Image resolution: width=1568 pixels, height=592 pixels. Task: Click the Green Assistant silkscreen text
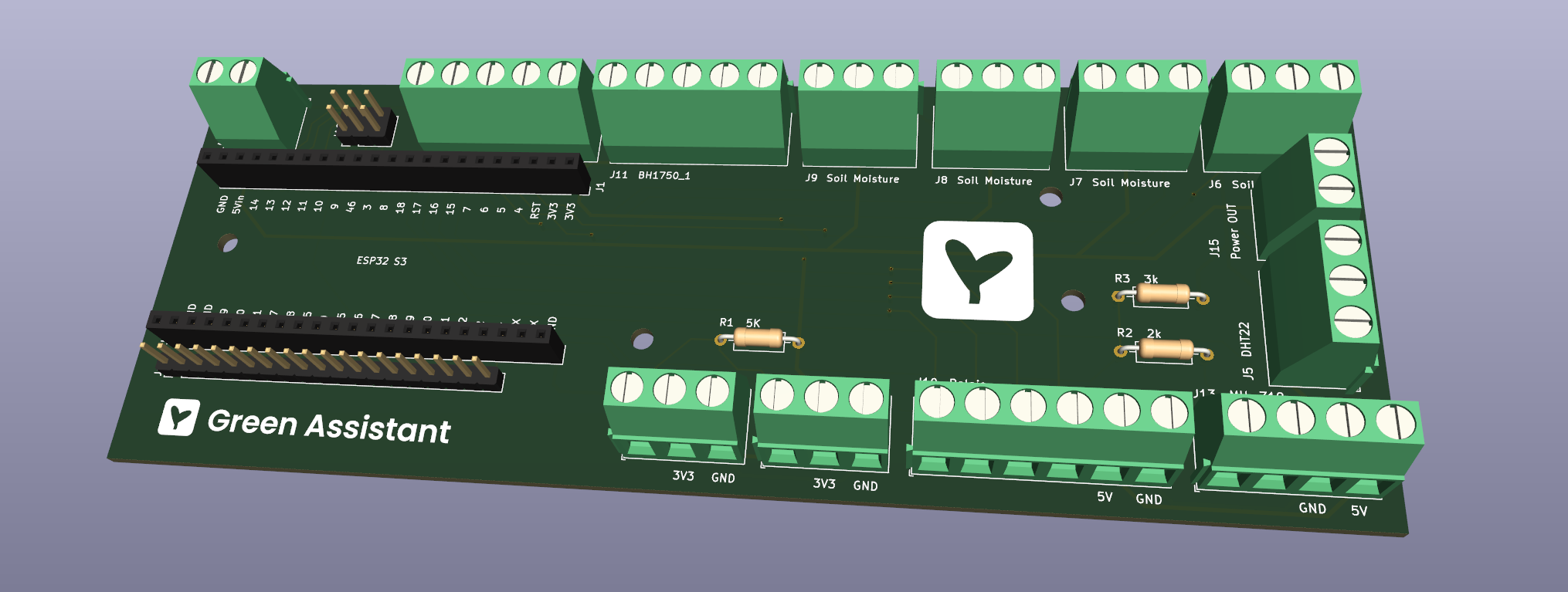[328, 425]
